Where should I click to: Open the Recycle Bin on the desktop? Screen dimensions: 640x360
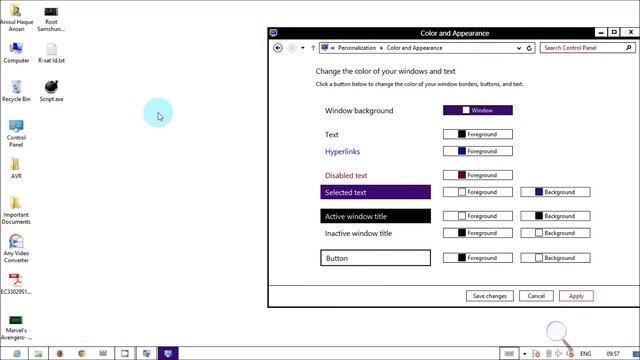tap(16, 91)
